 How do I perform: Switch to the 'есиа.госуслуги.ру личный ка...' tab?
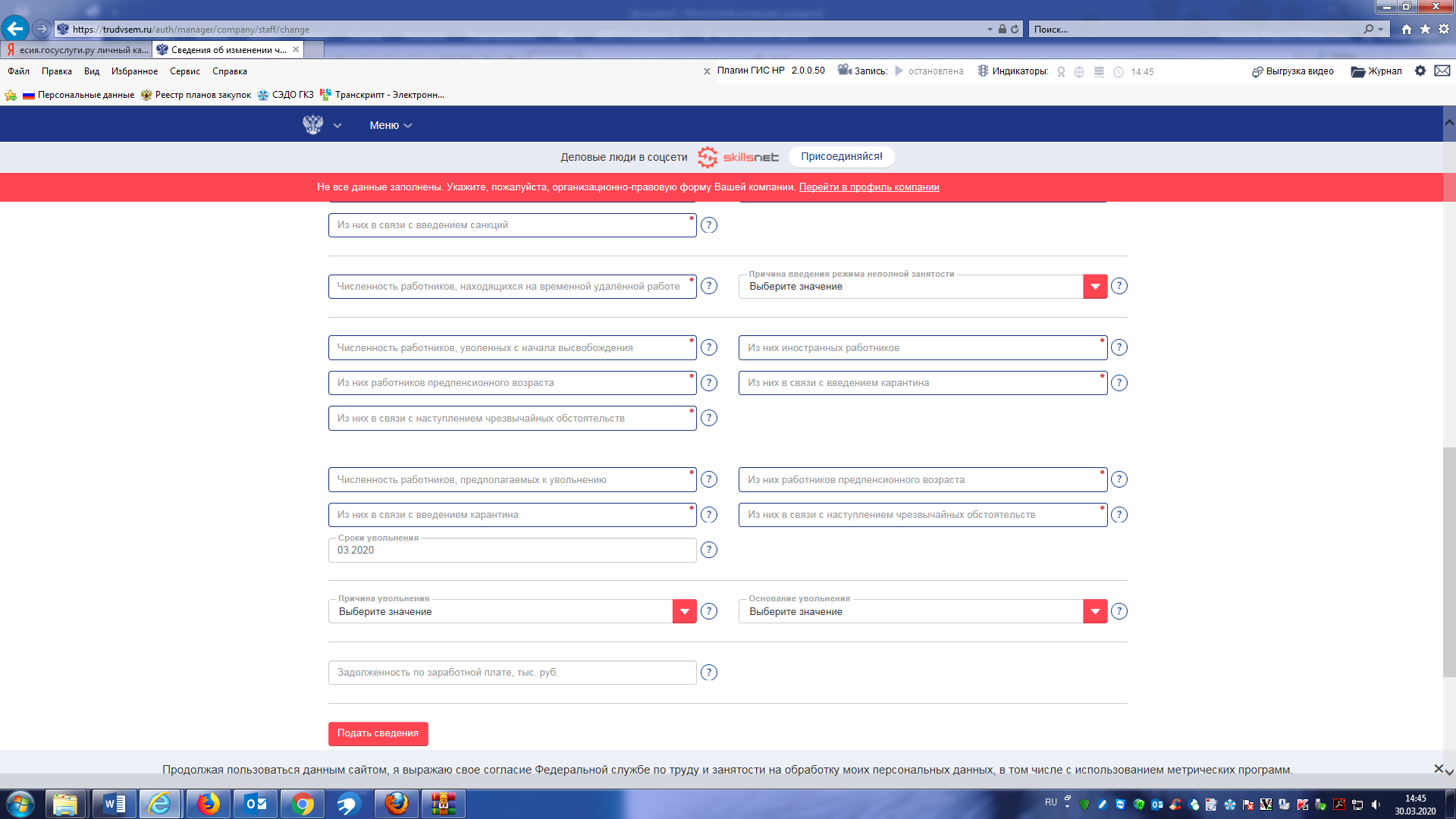76,50
